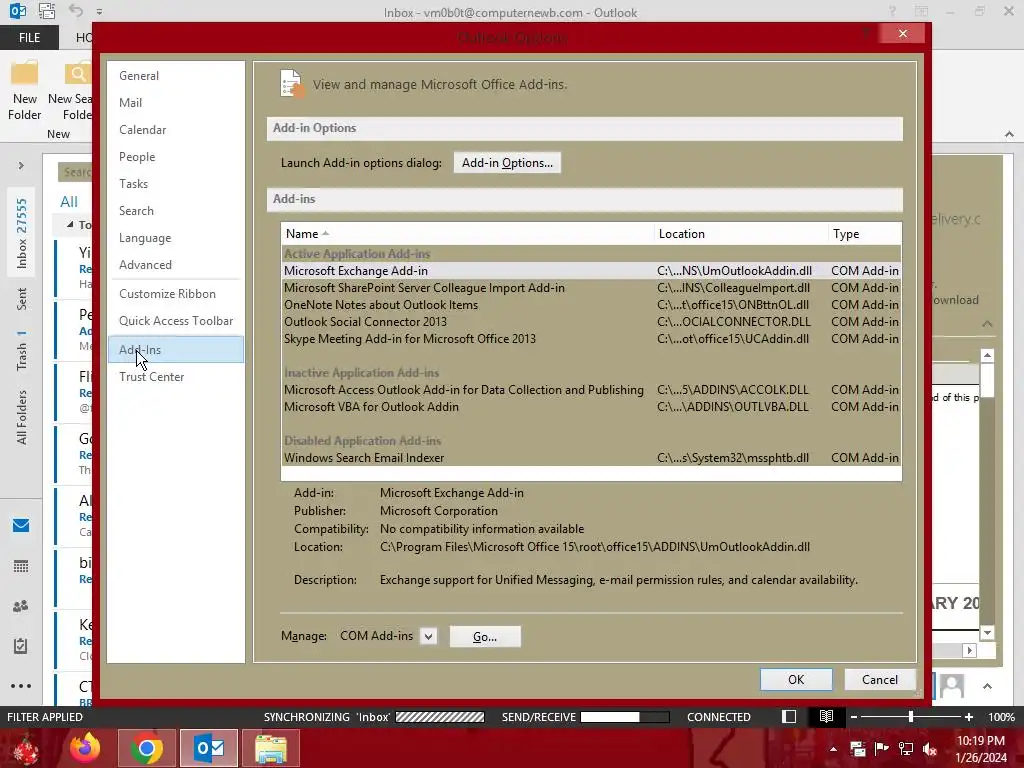Open the Manage COM Add-ins dropdown
Screen dimensions: 1024x768
point(428,636)
